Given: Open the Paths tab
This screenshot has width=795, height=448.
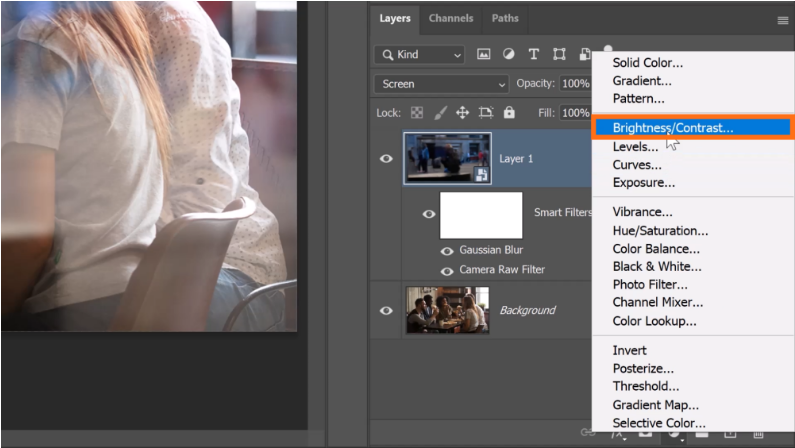Looking at the screenshot, I should [x=505, y=19].
